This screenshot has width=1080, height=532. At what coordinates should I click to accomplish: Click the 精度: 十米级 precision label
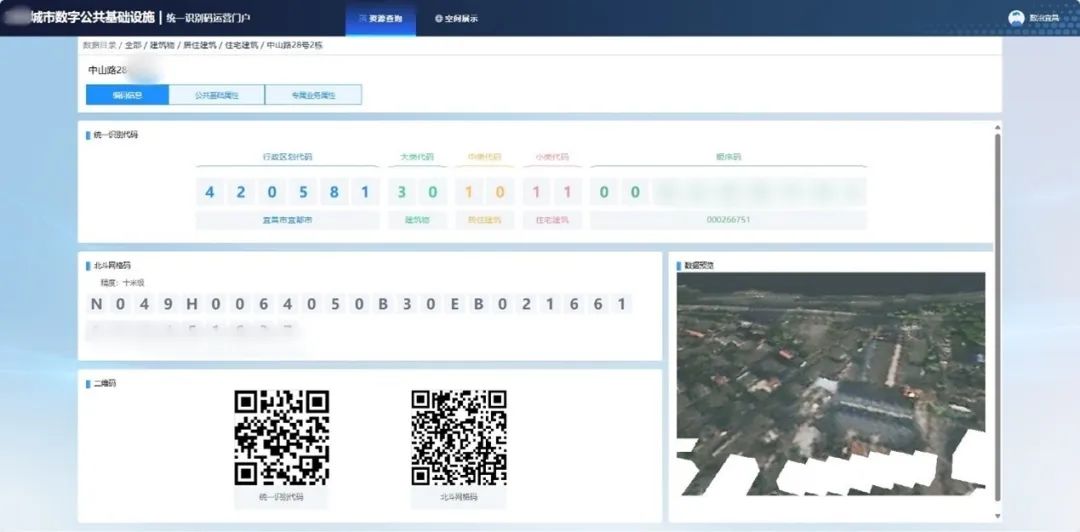tap(123, 283)
